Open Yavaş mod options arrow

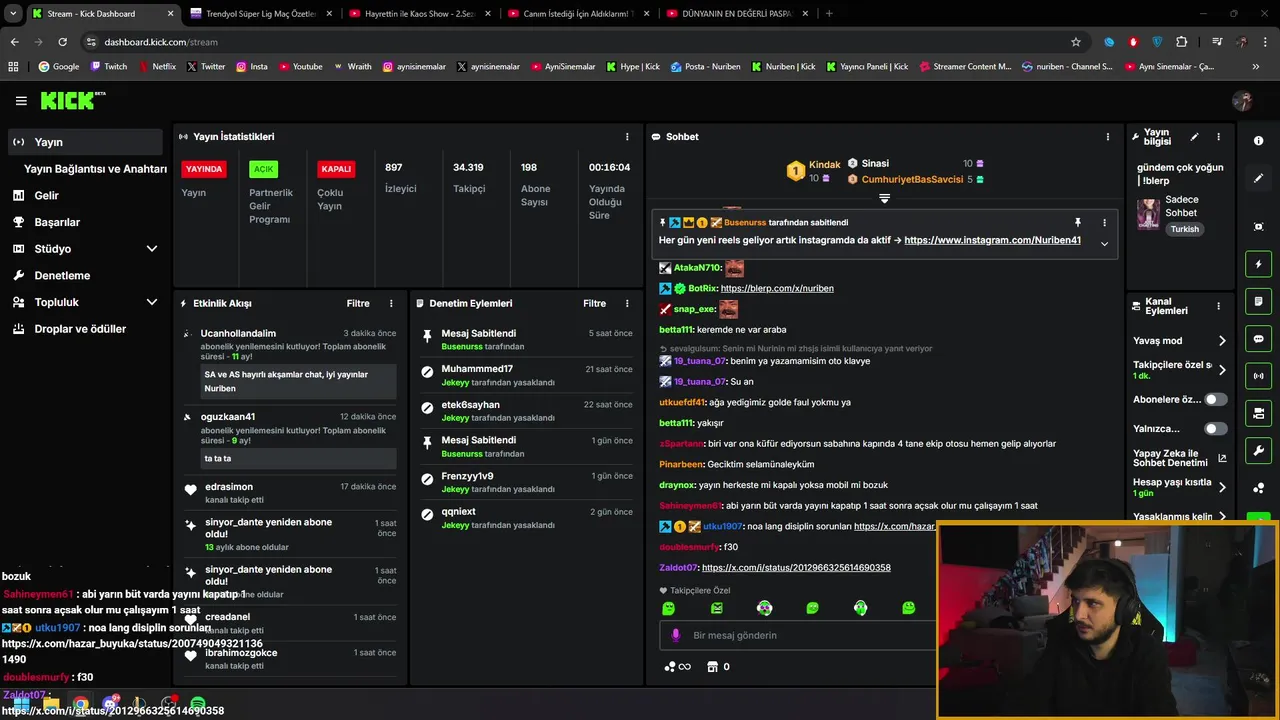(x=1222, y=341)
